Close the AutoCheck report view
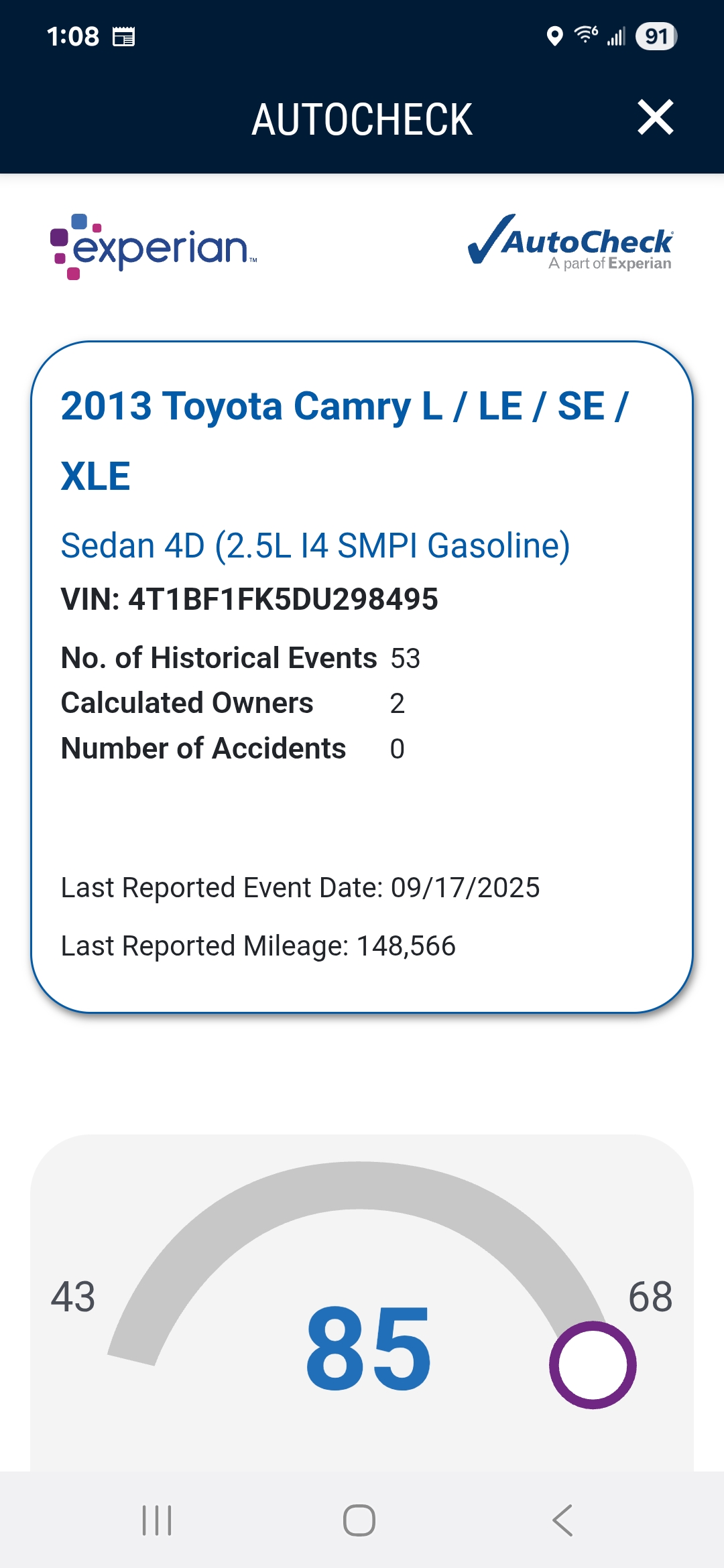This screenshot has height=1568, width=724. pos(655,118)
